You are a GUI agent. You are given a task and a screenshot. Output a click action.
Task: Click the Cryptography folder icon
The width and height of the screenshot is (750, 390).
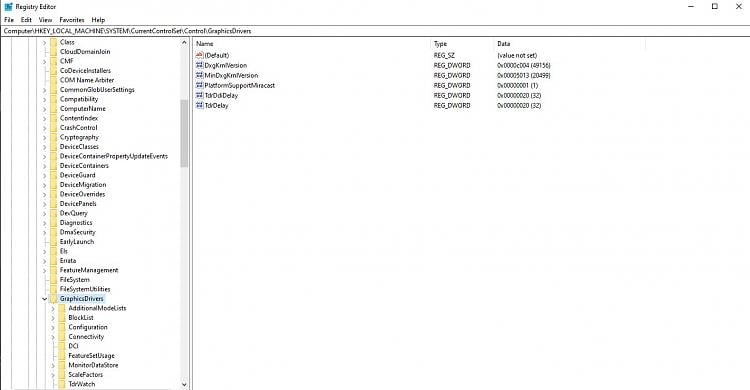53,137
